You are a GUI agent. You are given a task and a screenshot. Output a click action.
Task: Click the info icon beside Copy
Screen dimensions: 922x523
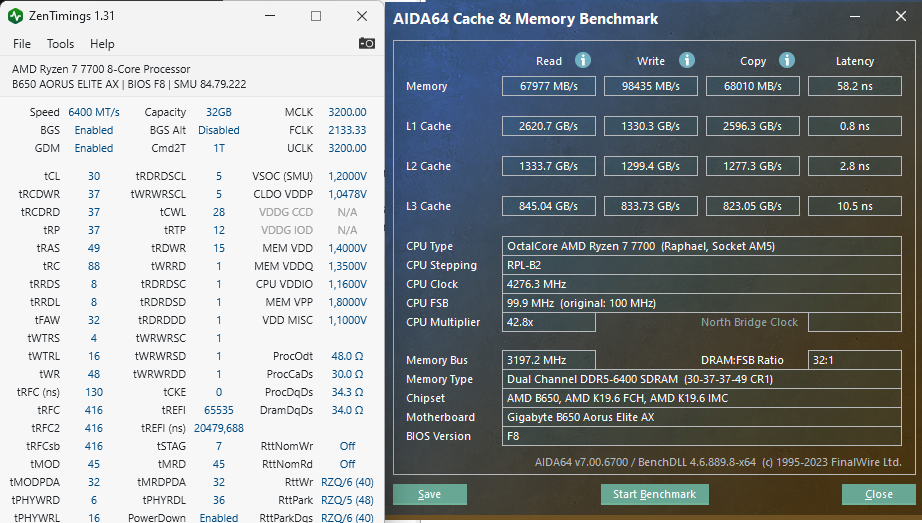(x=787, y=61)
